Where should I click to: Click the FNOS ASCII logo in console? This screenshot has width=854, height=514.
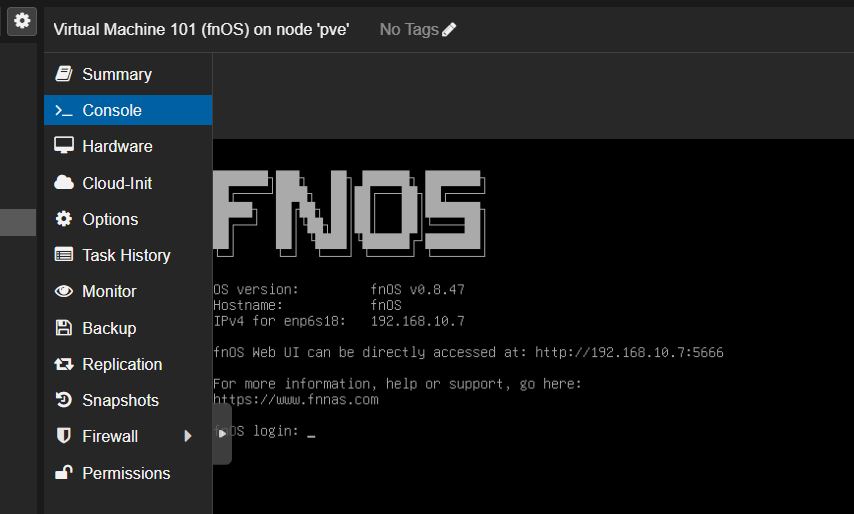(x=349, y=213)
